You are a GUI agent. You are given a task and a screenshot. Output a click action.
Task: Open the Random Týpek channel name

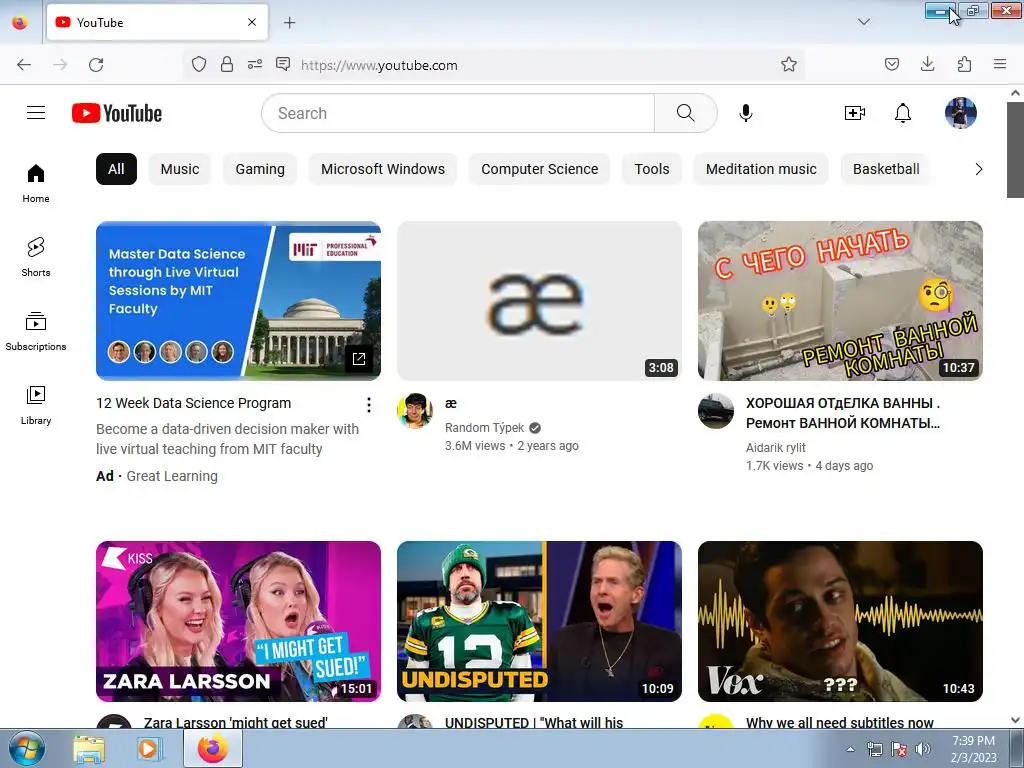point(485,428)
